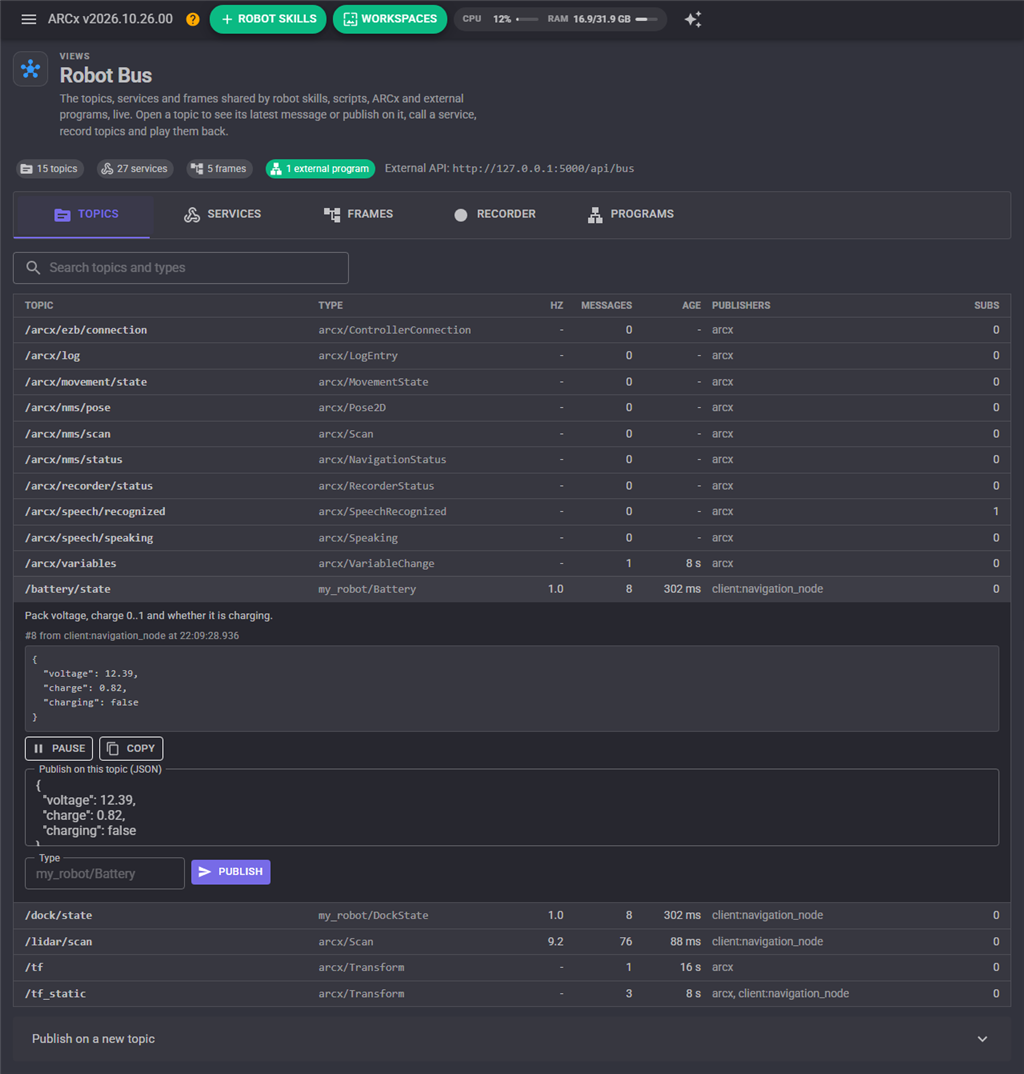The height and width of the screenshot is (1074, 1024).
Task: Expand the /arcx/nms/pose topic row
Action: tap(512, 408)
